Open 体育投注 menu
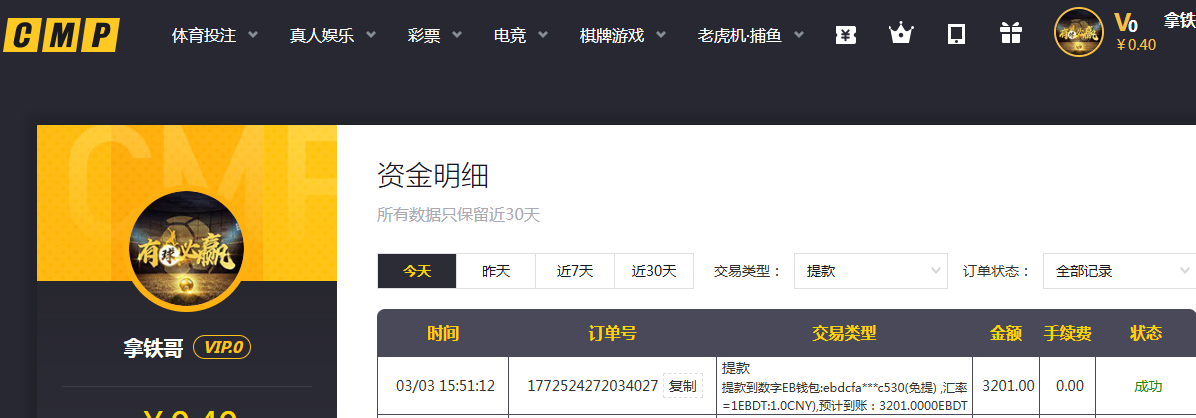 coord(204,35)
